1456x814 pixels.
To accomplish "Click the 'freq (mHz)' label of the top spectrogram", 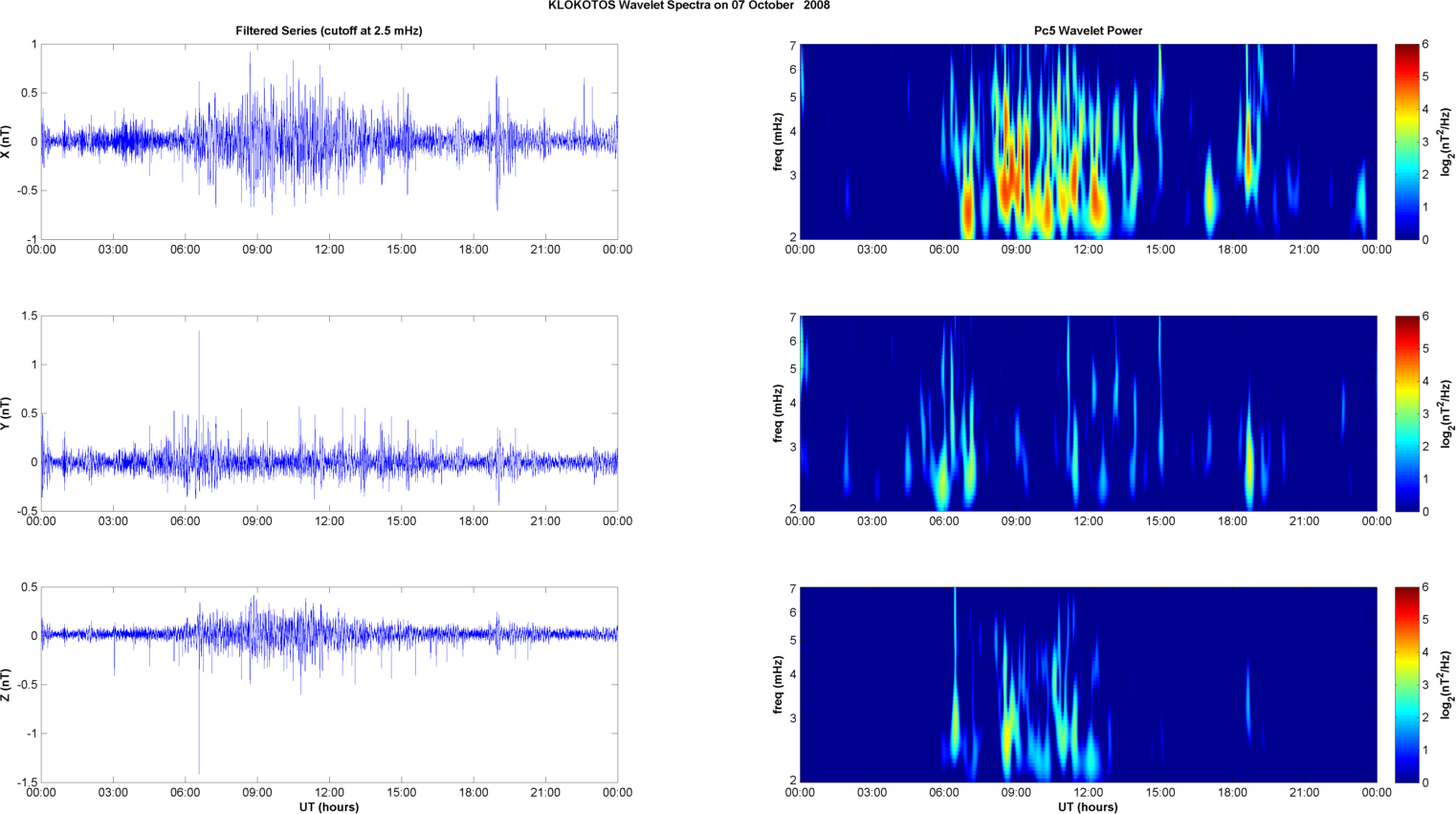I will pos(779,142).
